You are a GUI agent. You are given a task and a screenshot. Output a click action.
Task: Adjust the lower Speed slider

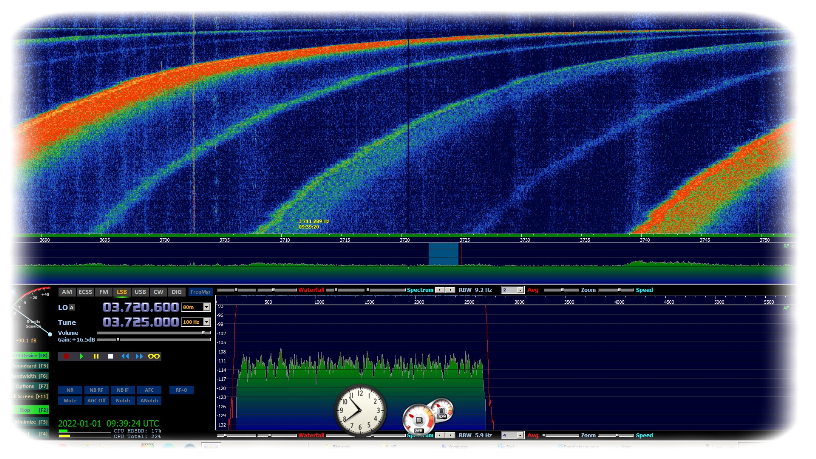coord(616,435)
